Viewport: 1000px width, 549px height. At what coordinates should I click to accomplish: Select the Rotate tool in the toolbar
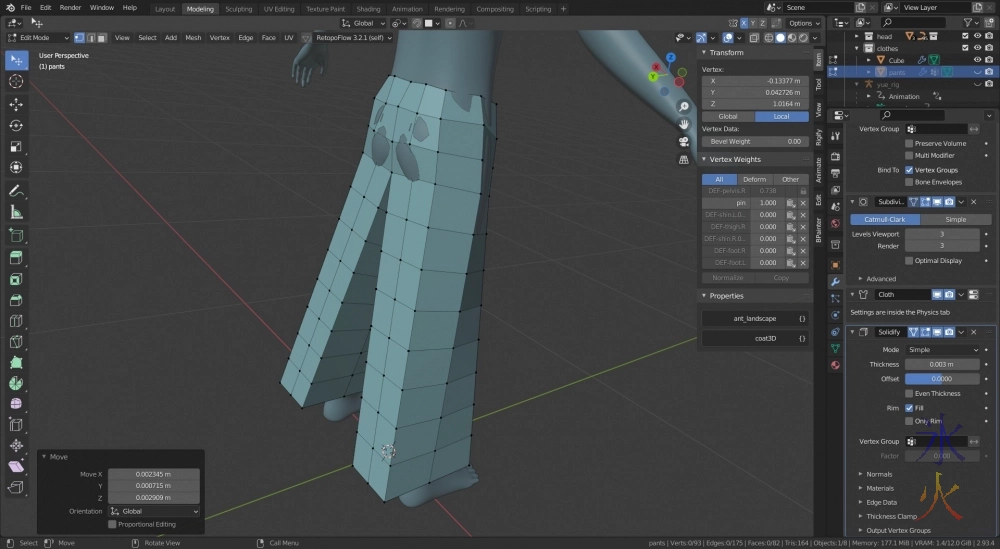[16, 125]
